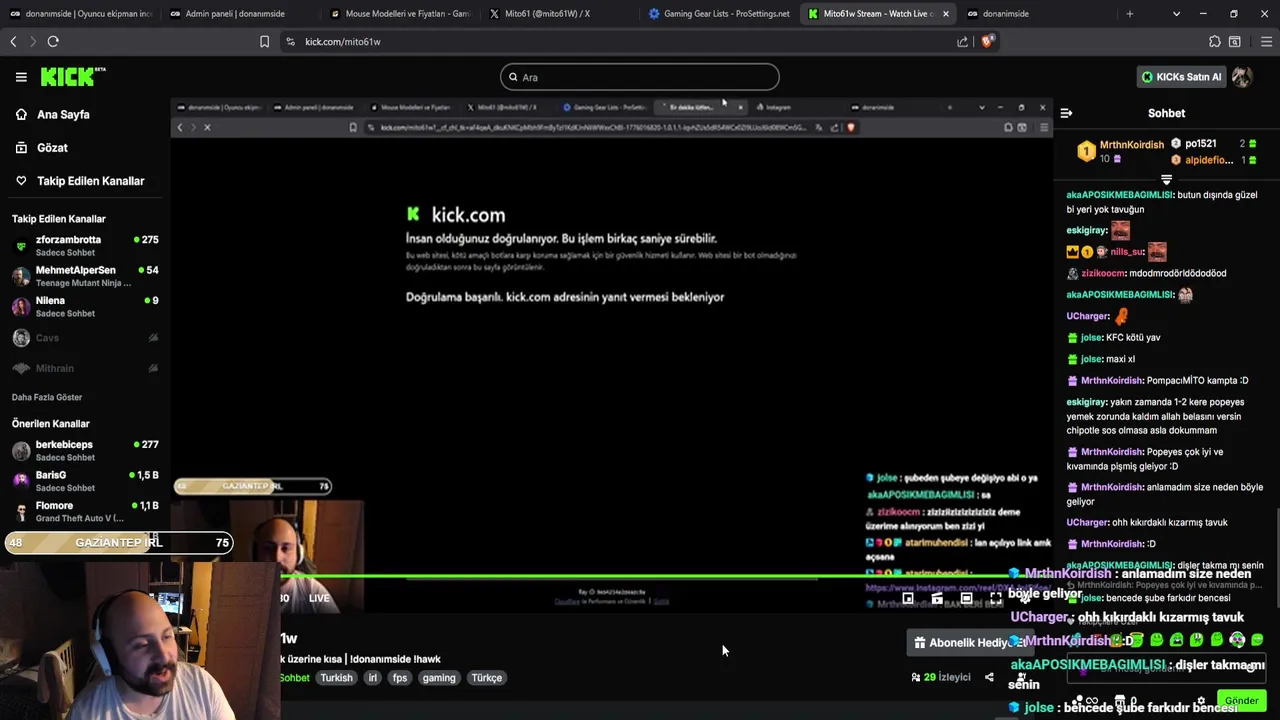This screenshot has width=1280, height=720.
Task: Close the active Mito61w Stream tab
Action: (946, 14)
